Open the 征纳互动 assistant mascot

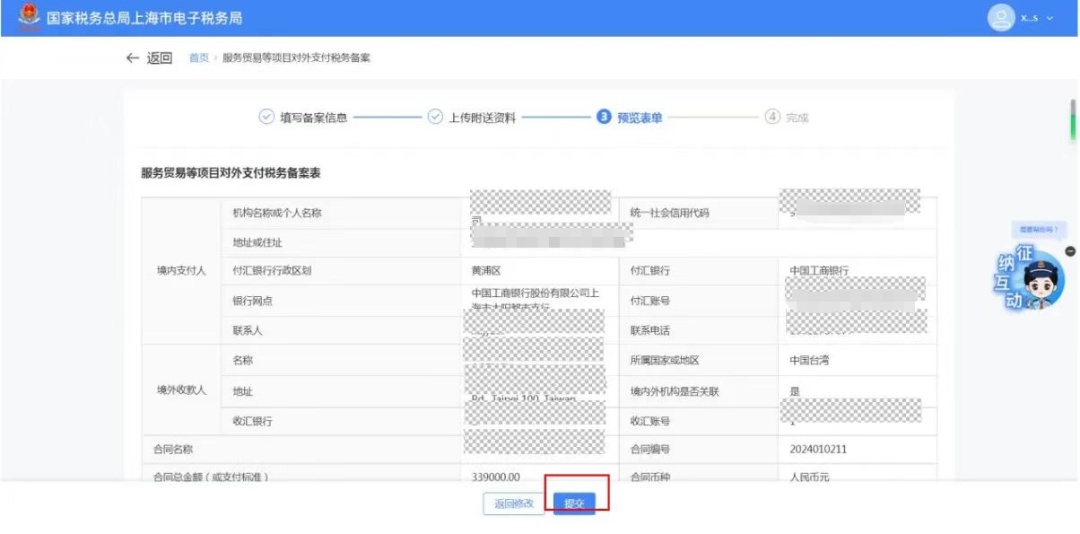coord(1031,279)
